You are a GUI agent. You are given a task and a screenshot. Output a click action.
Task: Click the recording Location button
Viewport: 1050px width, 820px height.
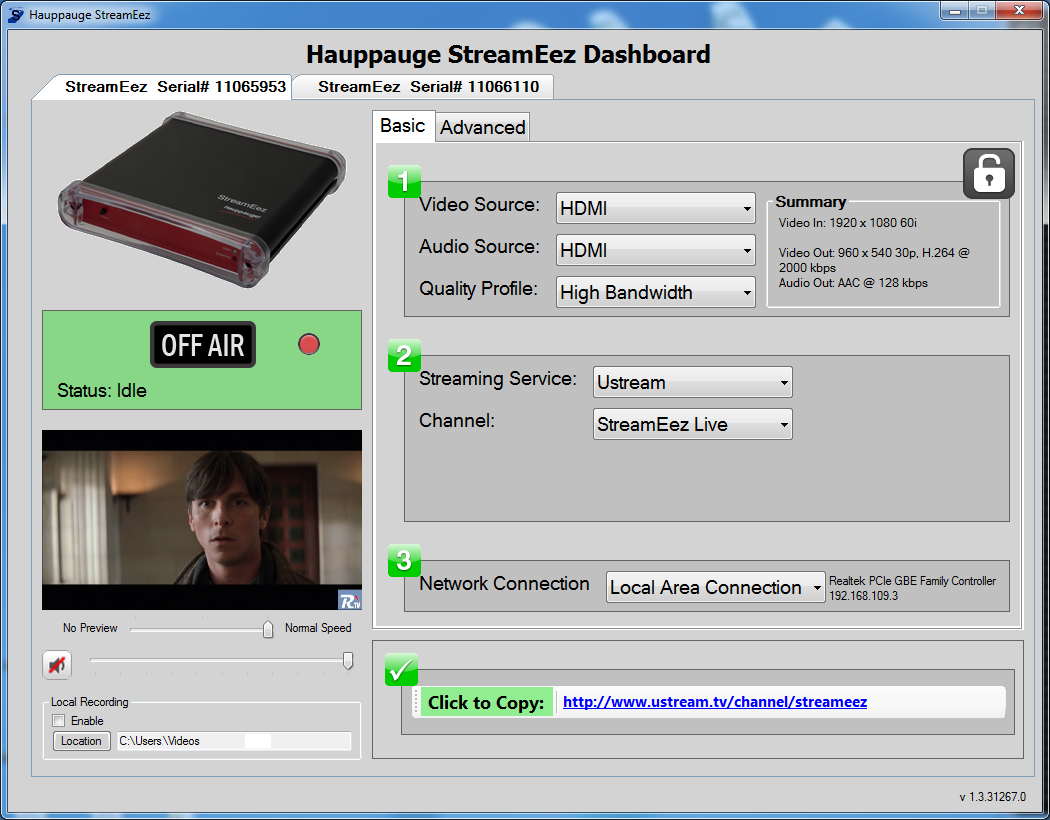click(x=81, y=741)
